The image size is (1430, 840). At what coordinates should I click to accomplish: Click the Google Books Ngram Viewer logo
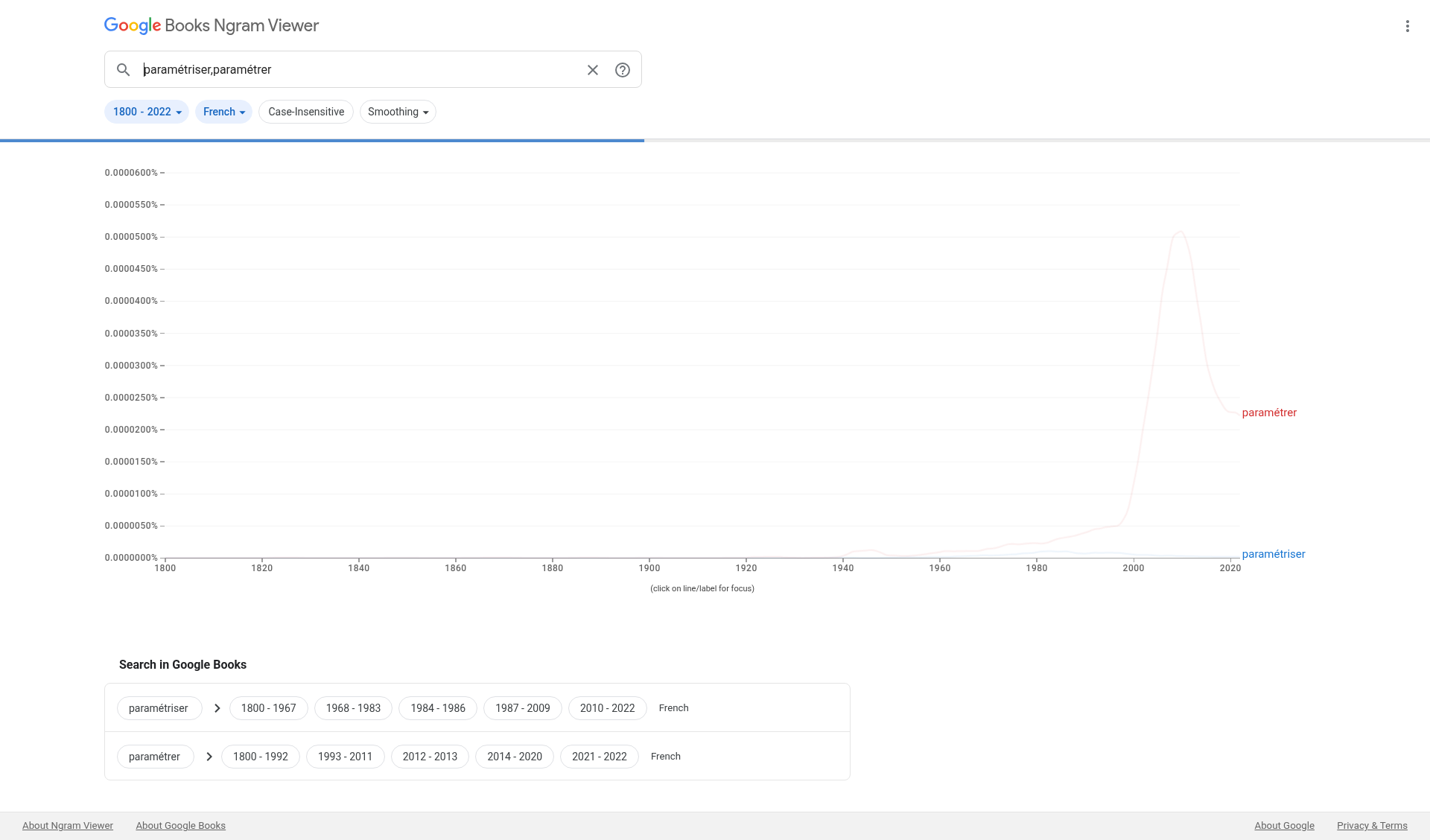[x=212, y=25]
